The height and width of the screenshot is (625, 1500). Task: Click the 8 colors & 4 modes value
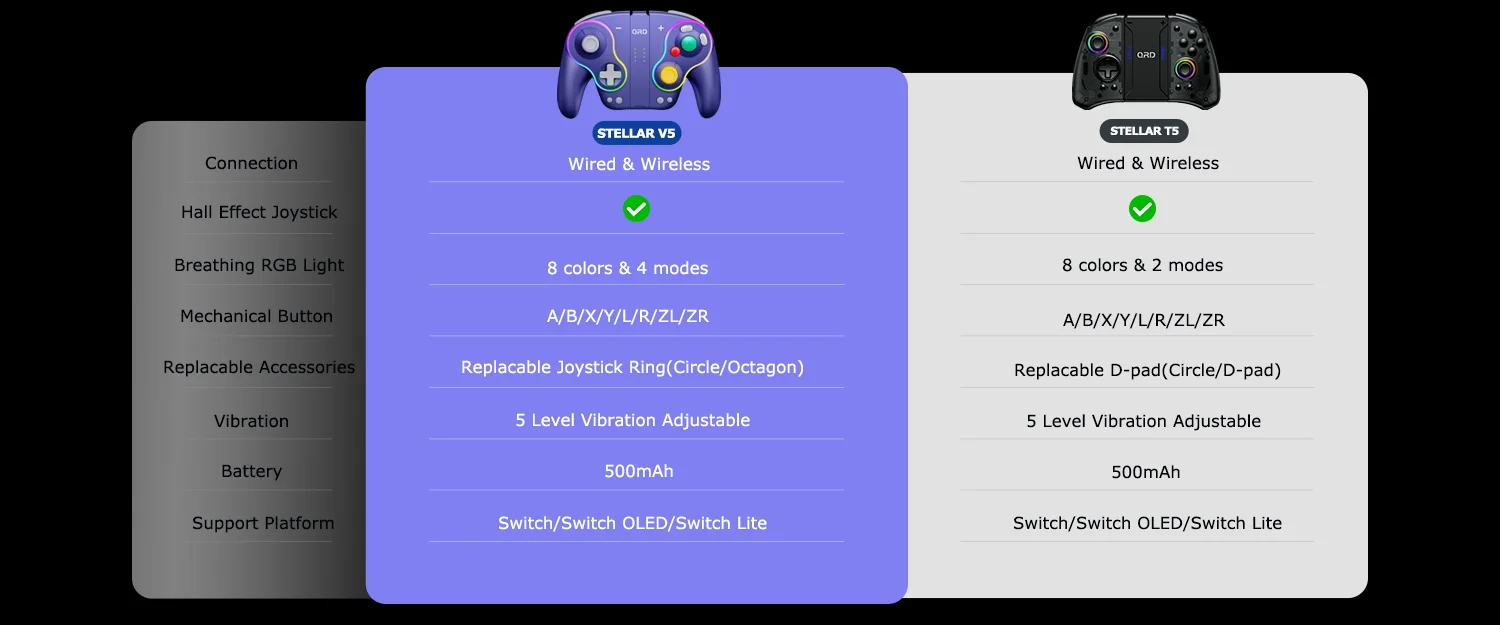[x=627, y=268]
